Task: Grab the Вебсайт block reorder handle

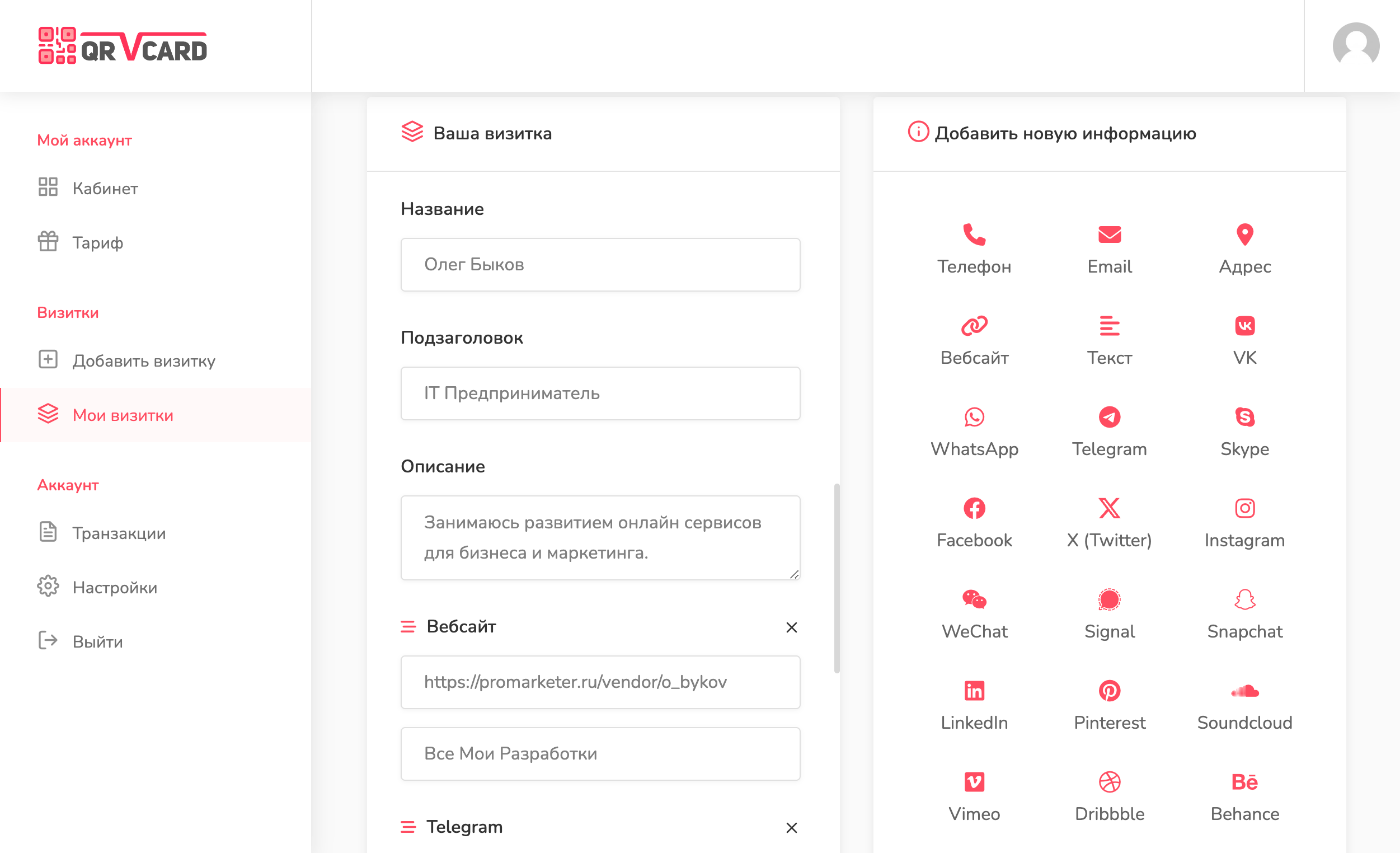Action: (x=408, y=627)
